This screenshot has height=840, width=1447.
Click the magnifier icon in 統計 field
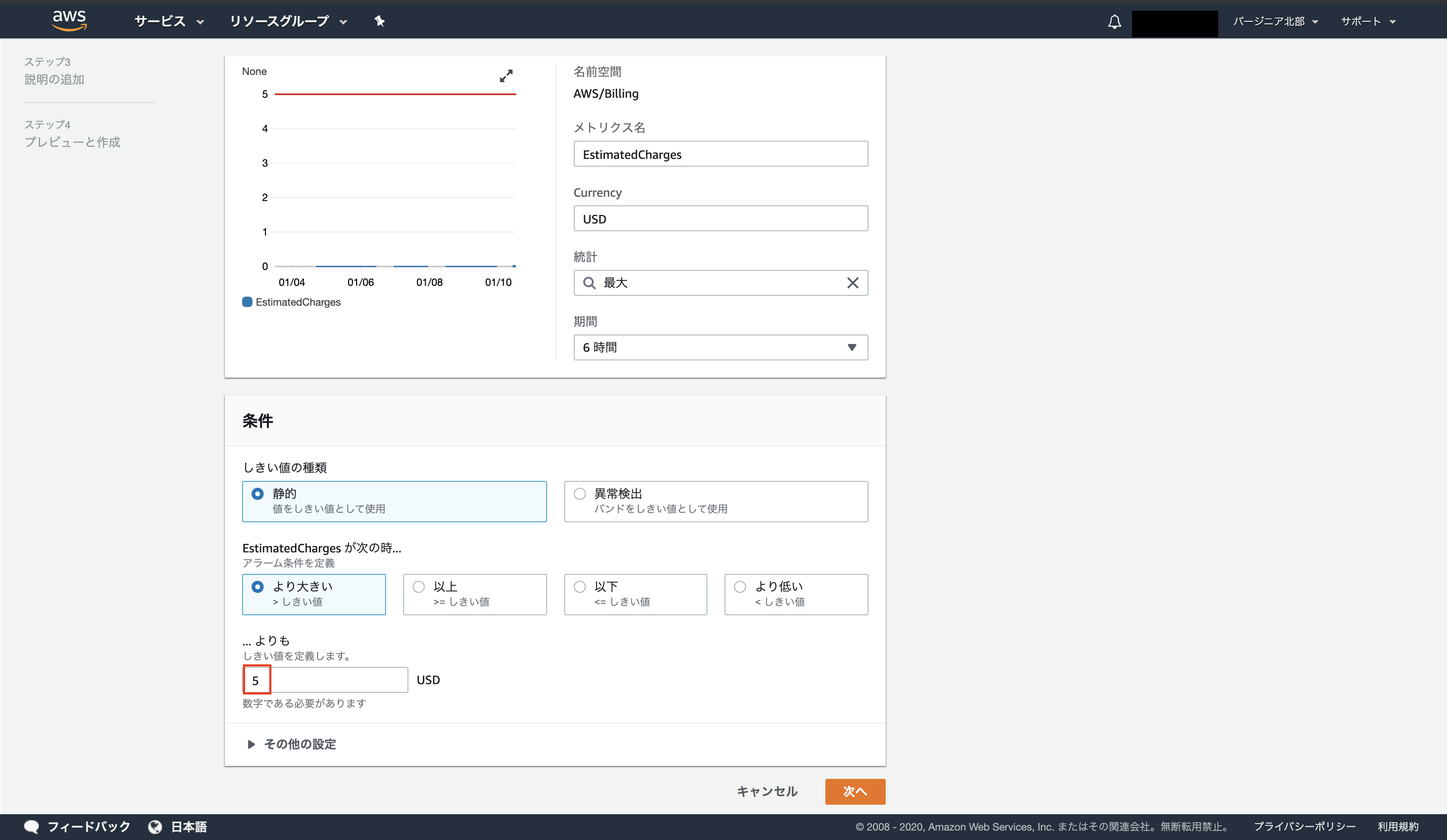589,283
